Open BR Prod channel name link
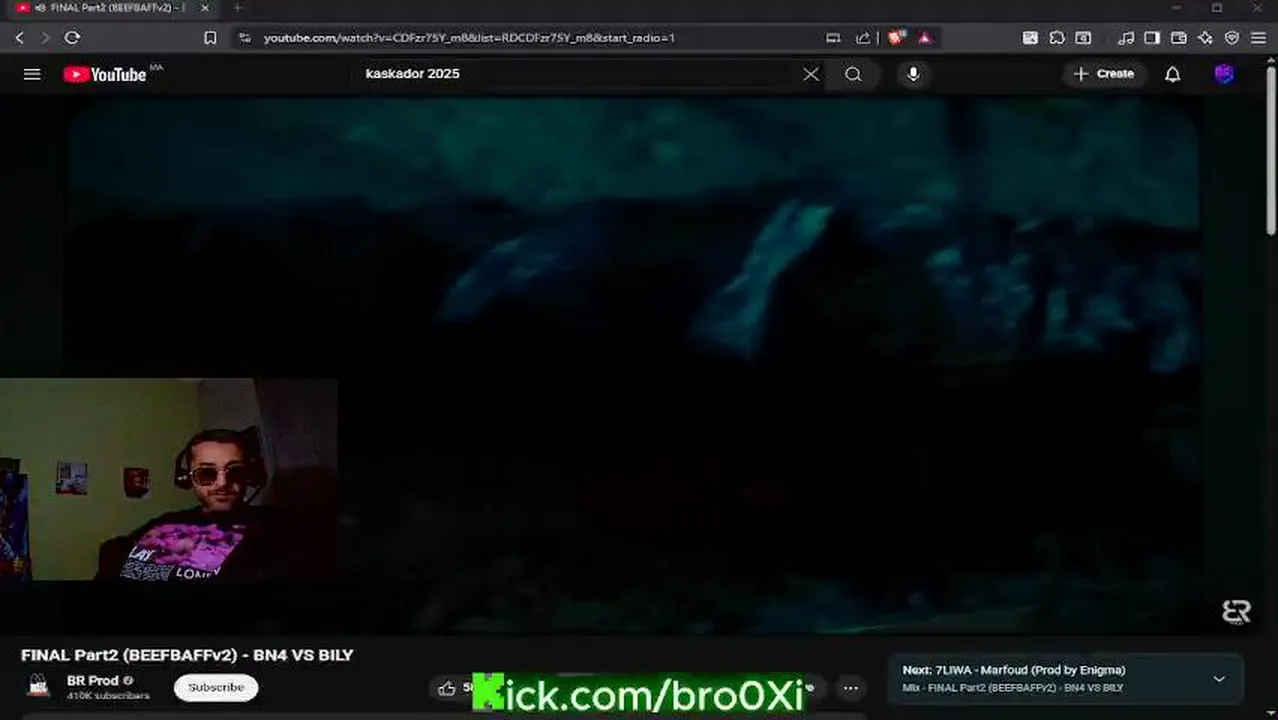Viewport: 1278px width, 720px height. click(x=92, y=681)
